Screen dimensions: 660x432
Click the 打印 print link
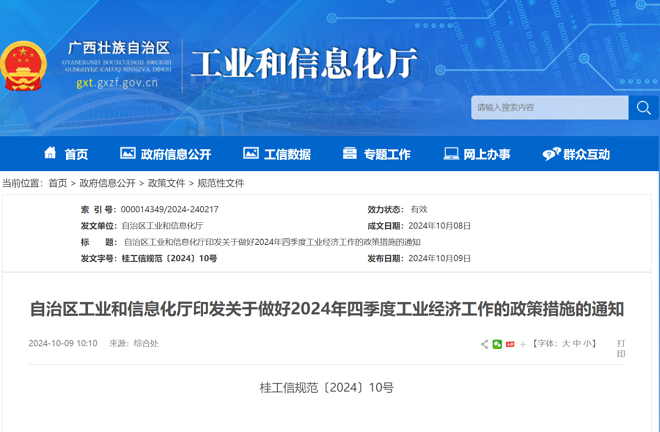pyautogui.click(x=621, y=349)
